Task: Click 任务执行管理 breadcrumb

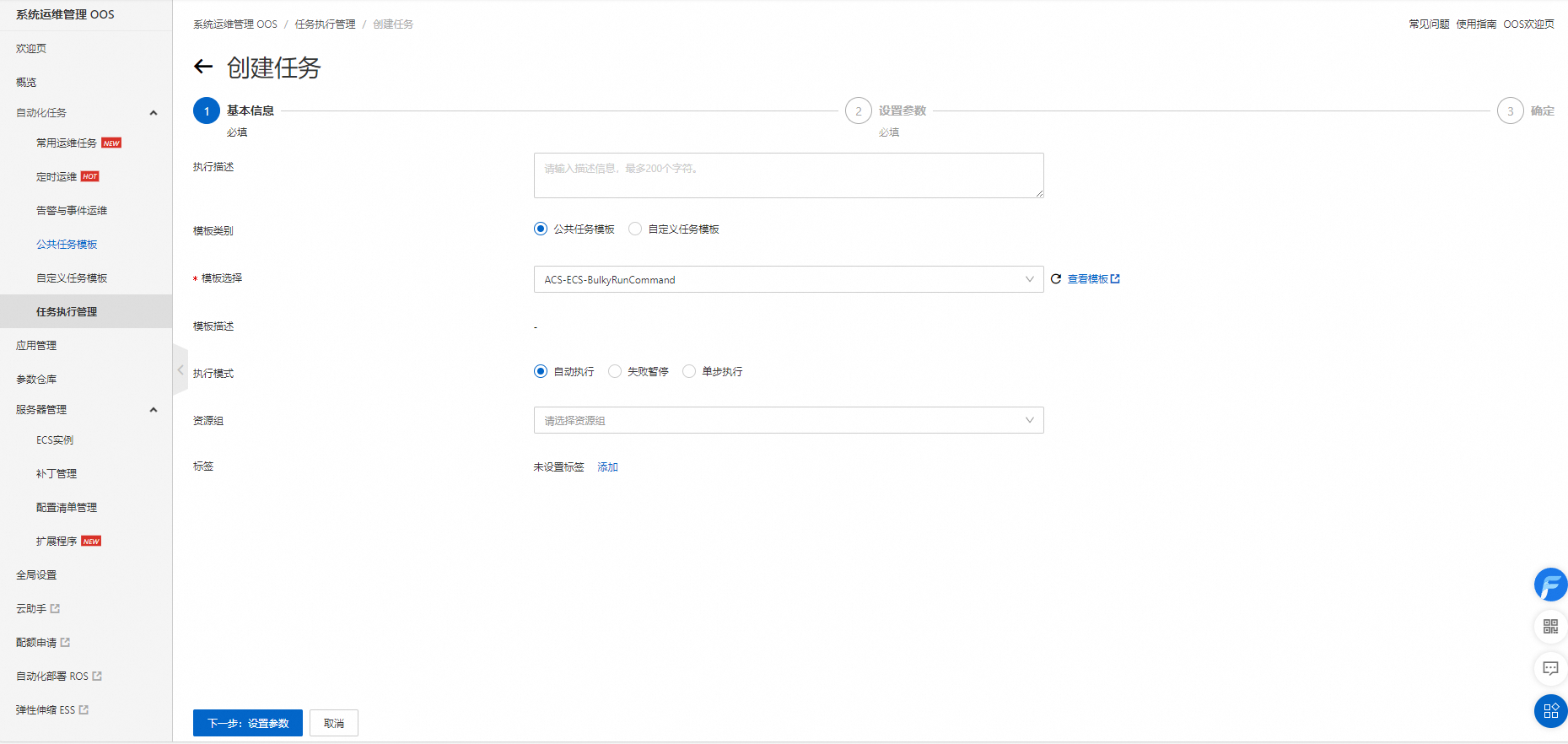Action: pyautogui.click(x=326, y=24)
